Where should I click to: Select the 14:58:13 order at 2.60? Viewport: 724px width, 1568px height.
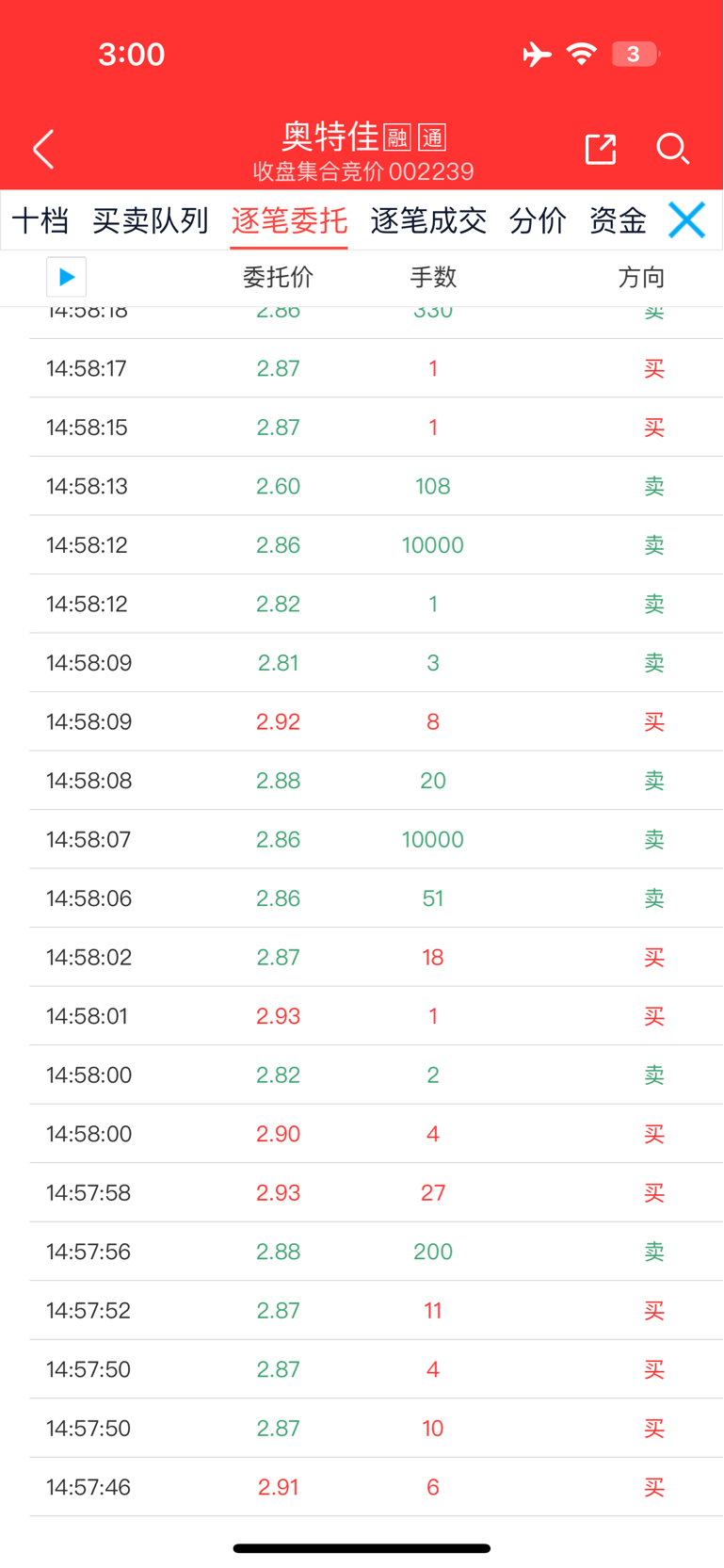(x=377, y=486)
